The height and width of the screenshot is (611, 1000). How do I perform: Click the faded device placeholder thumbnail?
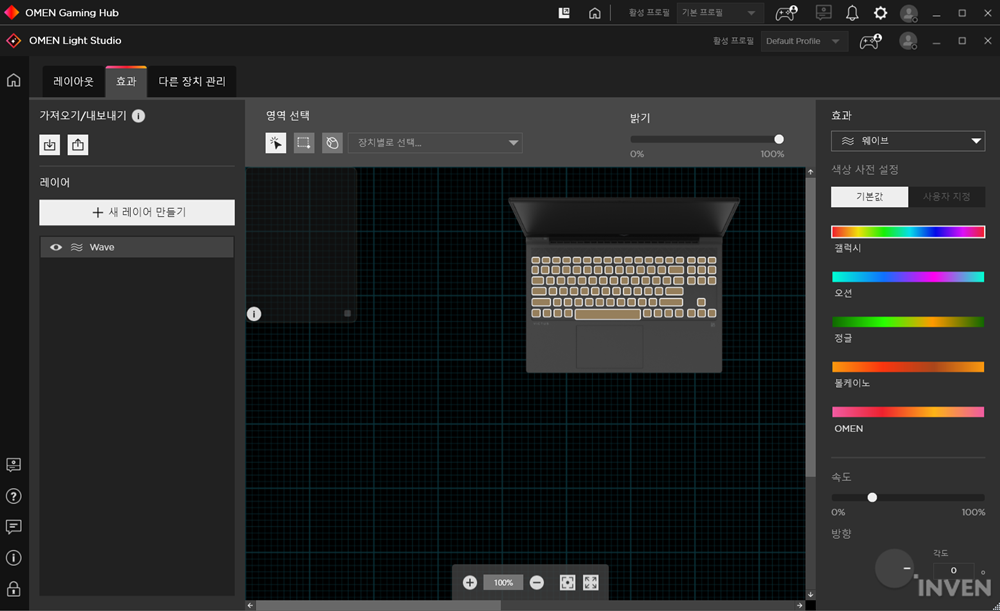302,245
